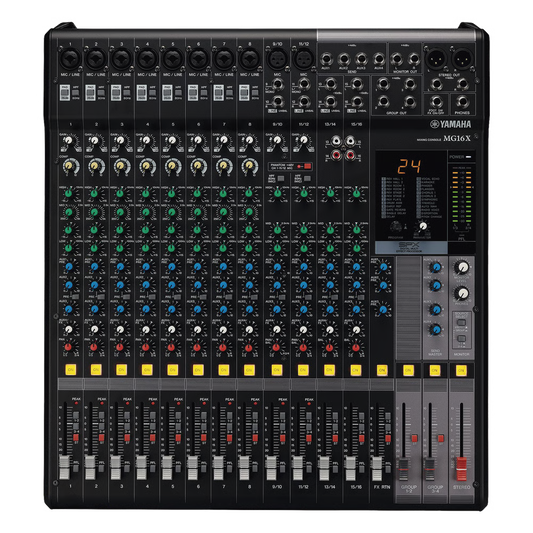Select the channel 1 PEAK LED
This screenshot has width=533, height=533.
[x=76, y=403]
